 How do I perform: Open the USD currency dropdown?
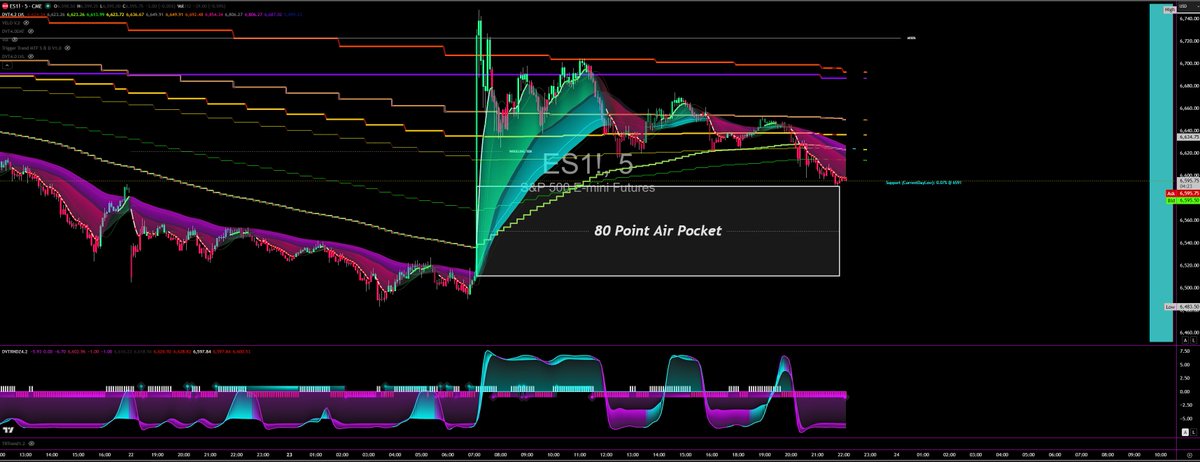point(1189,6)
